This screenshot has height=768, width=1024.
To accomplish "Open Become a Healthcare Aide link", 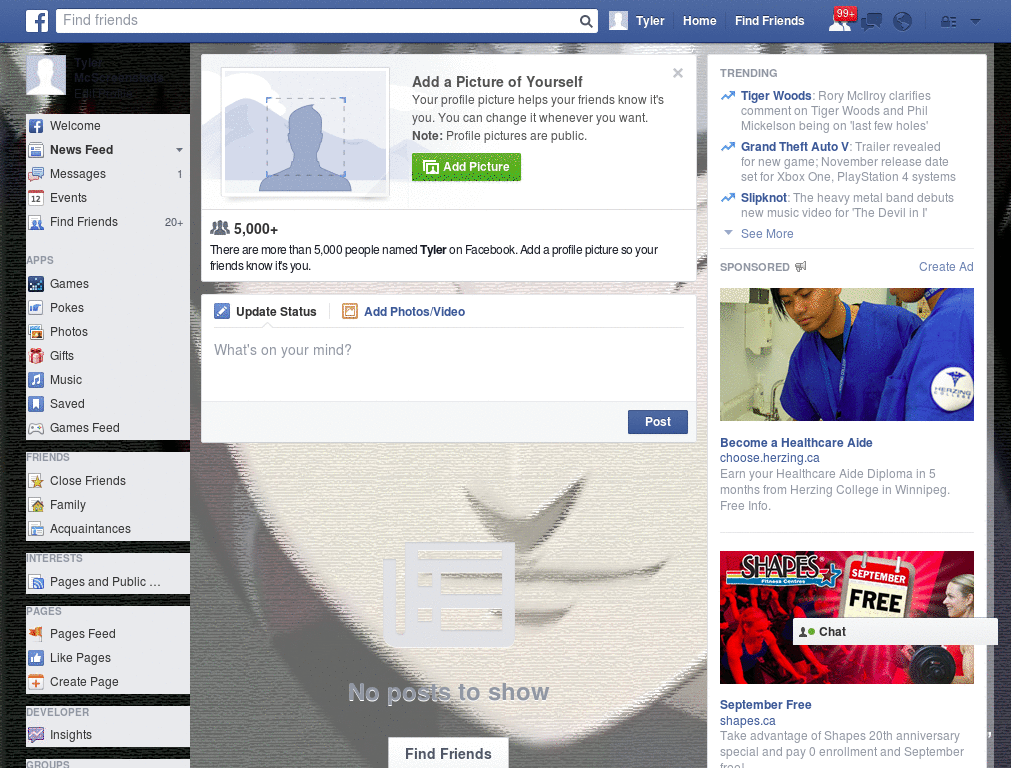I will pos(796,443).
